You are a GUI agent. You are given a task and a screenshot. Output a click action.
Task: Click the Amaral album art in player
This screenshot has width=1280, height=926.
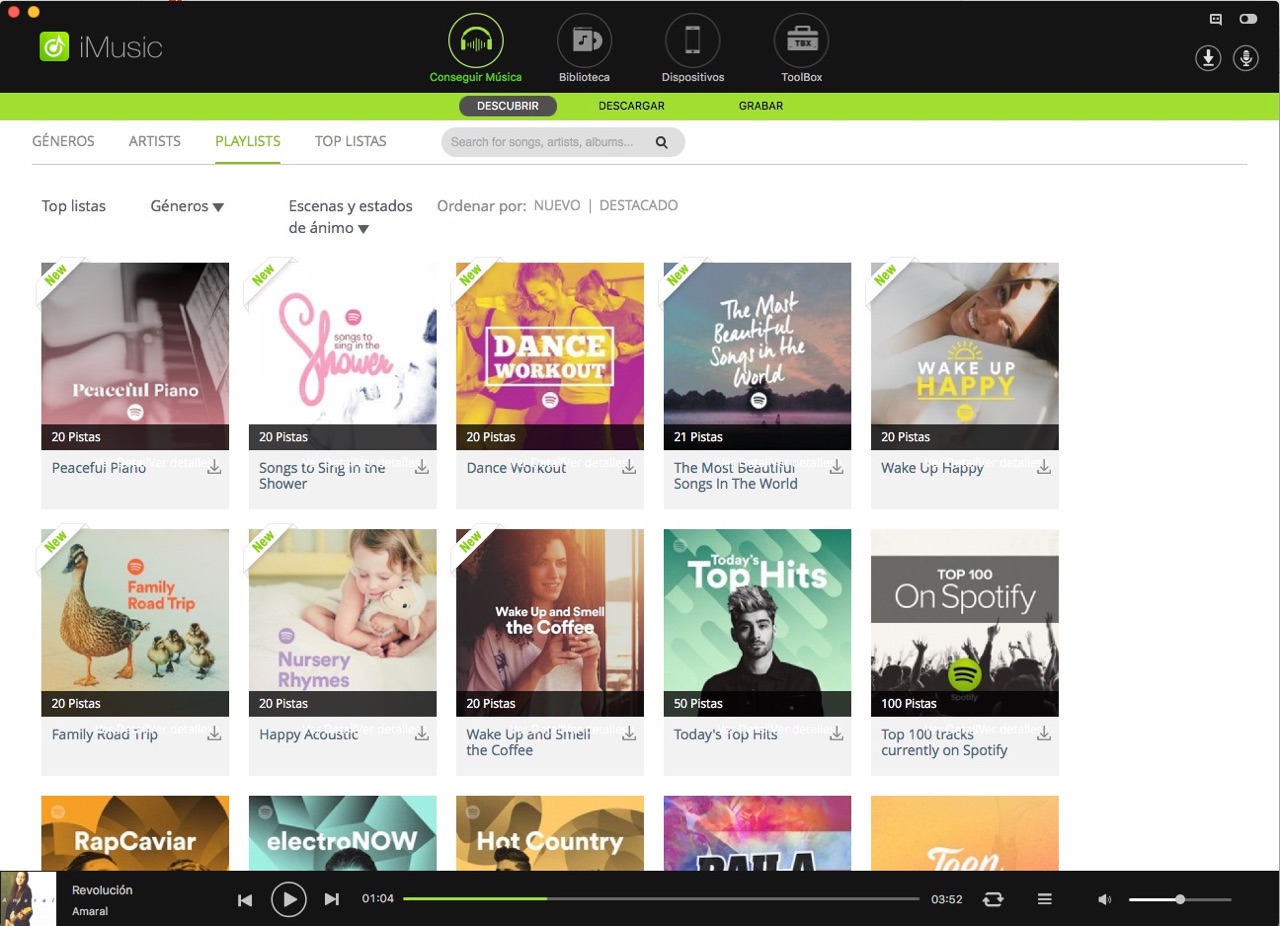28,898
